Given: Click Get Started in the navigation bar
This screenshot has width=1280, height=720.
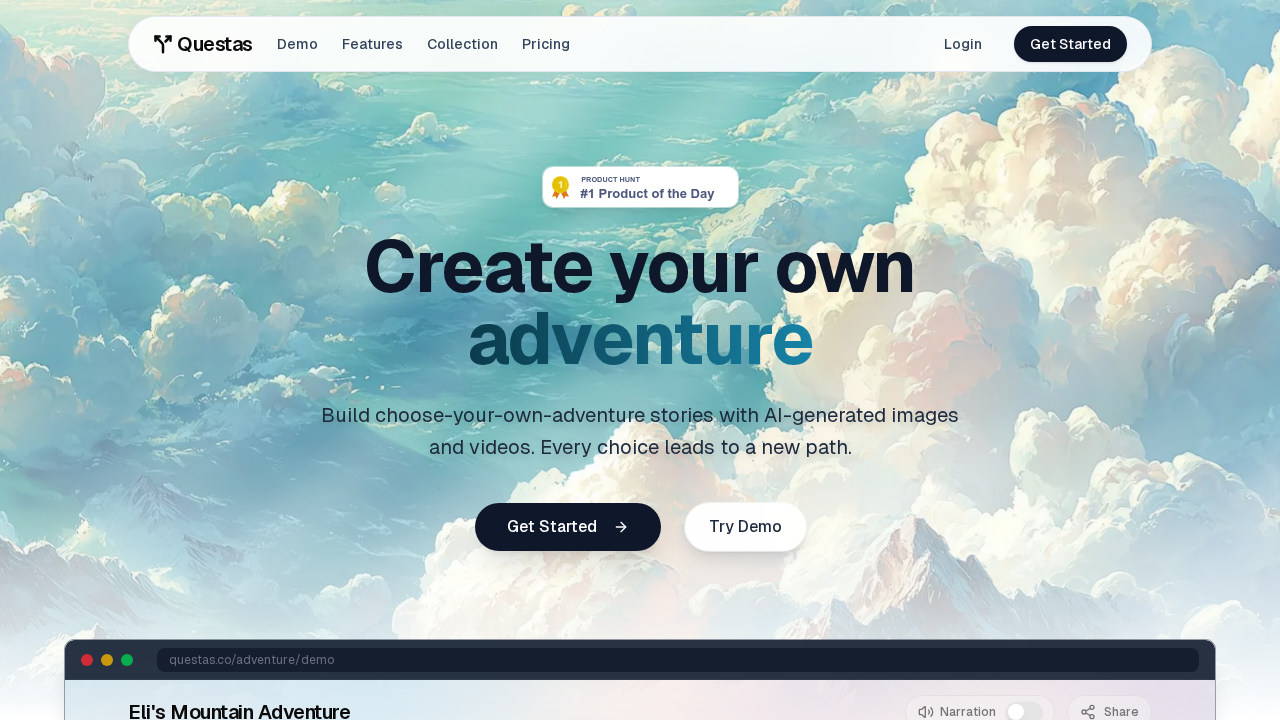Looking at the screenshot, I should coord(1070,44).
